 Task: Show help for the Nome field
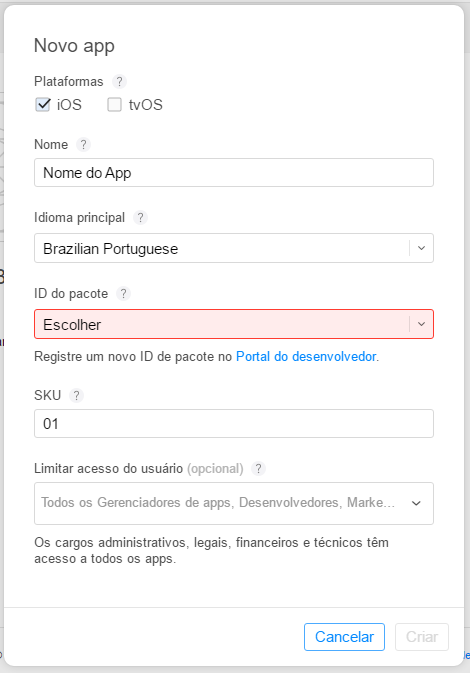[x=83, y=144]
